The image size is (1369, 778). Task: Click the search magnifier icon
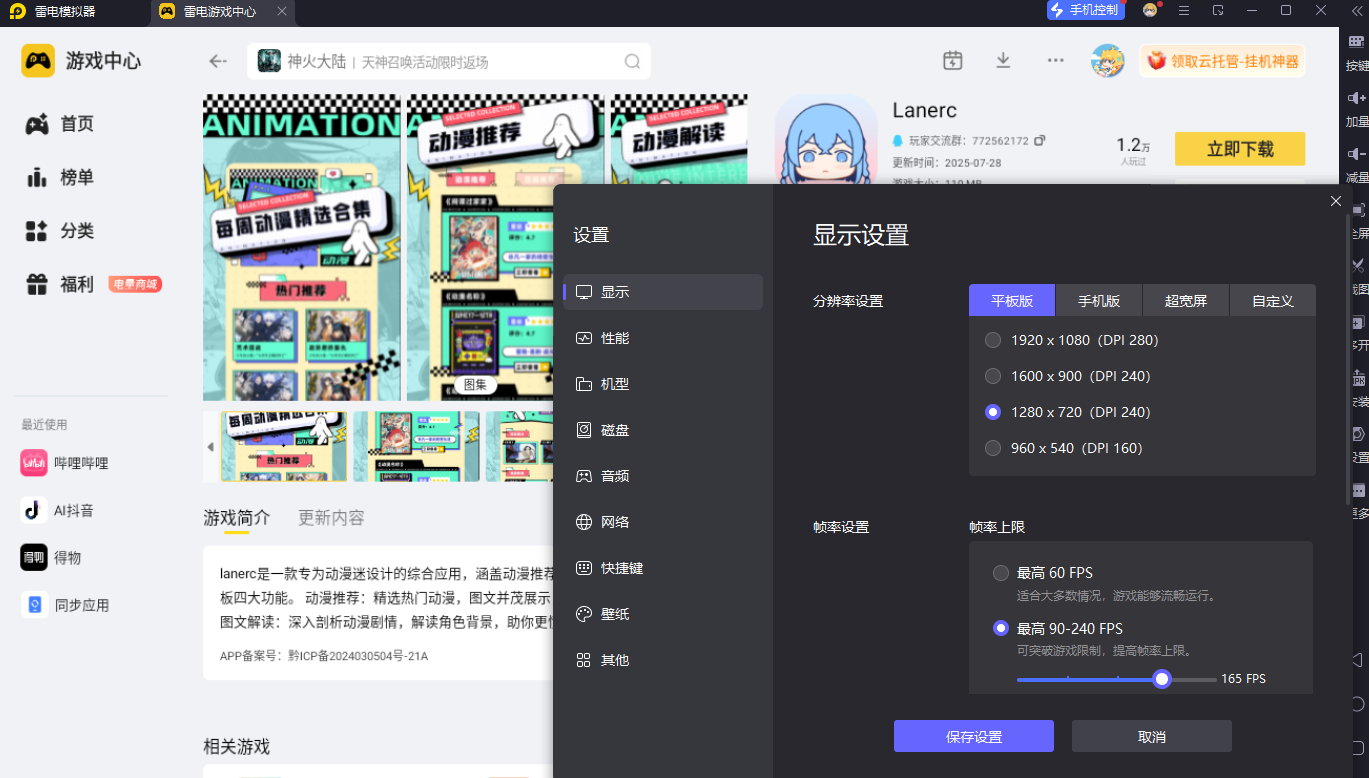pyautogui.click(x=632, y=61)
